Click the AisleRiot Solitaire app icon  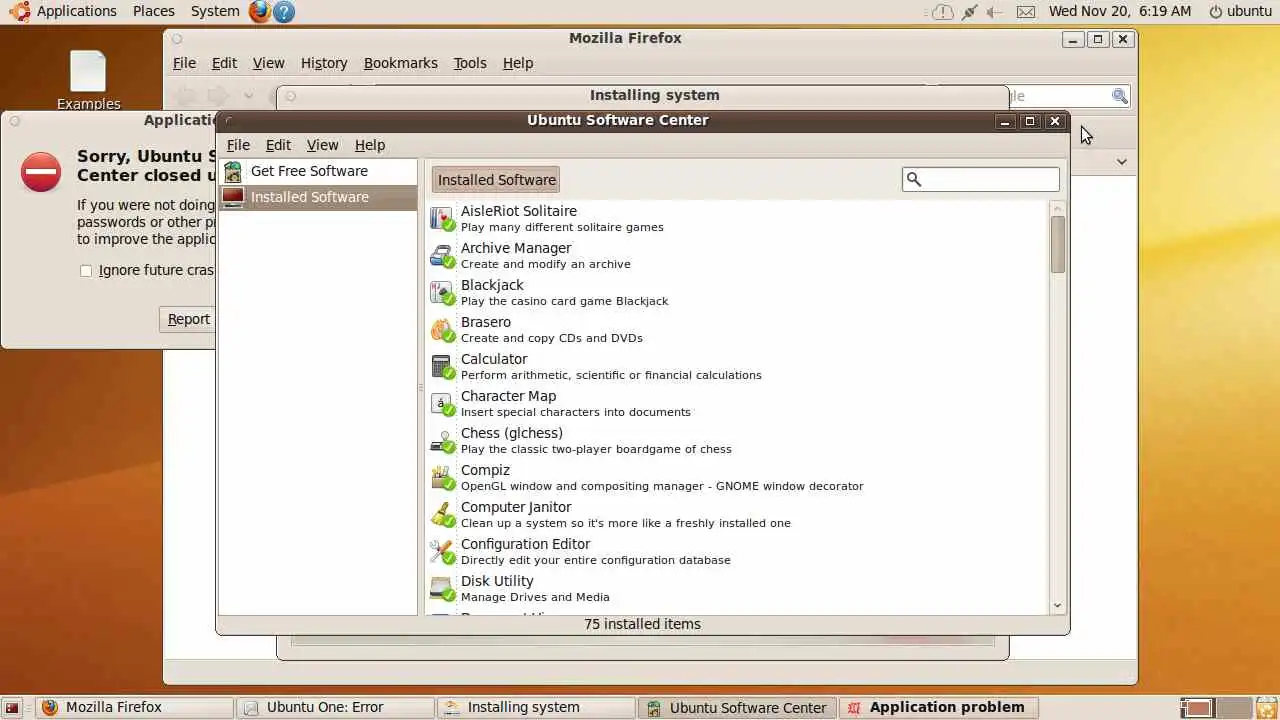click(x=442, y=219)
